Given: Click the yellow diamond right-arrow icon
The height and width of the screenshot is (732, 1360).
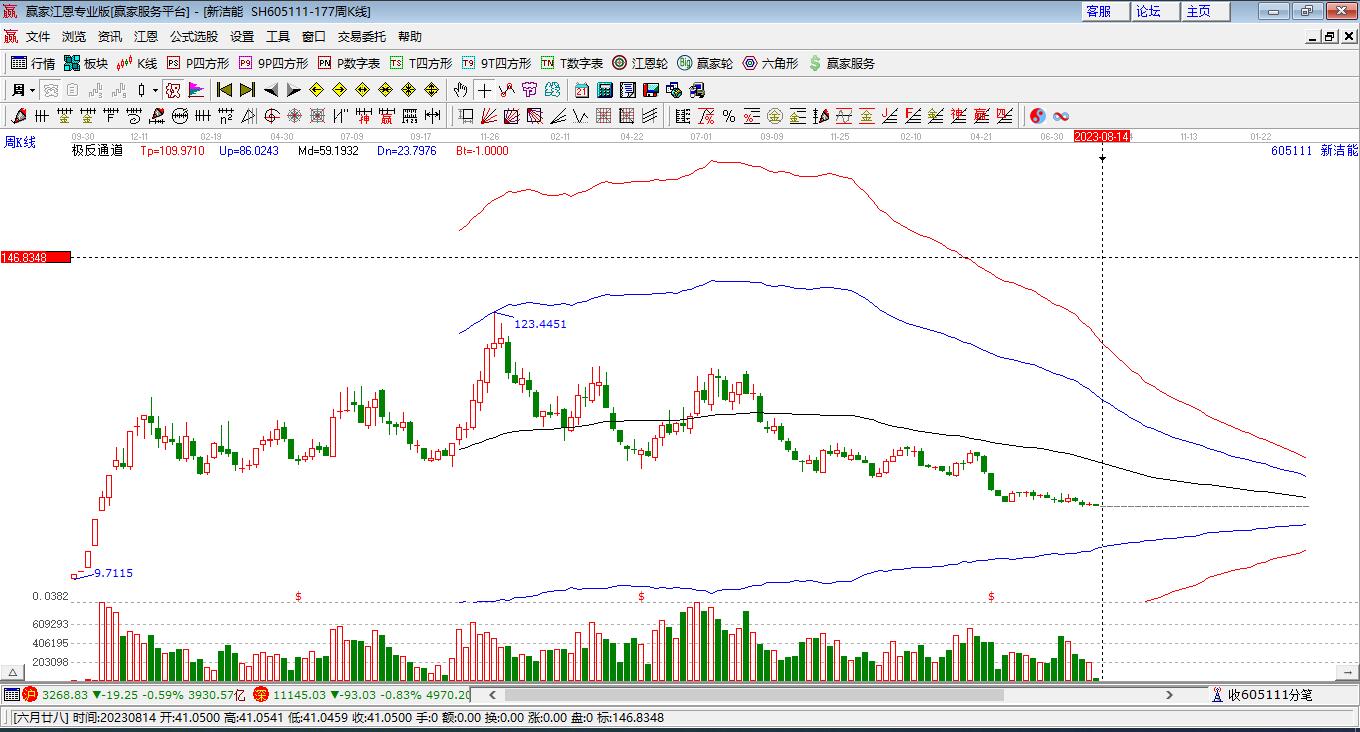Looking at the screenshot, I should (x=339, y=90).
